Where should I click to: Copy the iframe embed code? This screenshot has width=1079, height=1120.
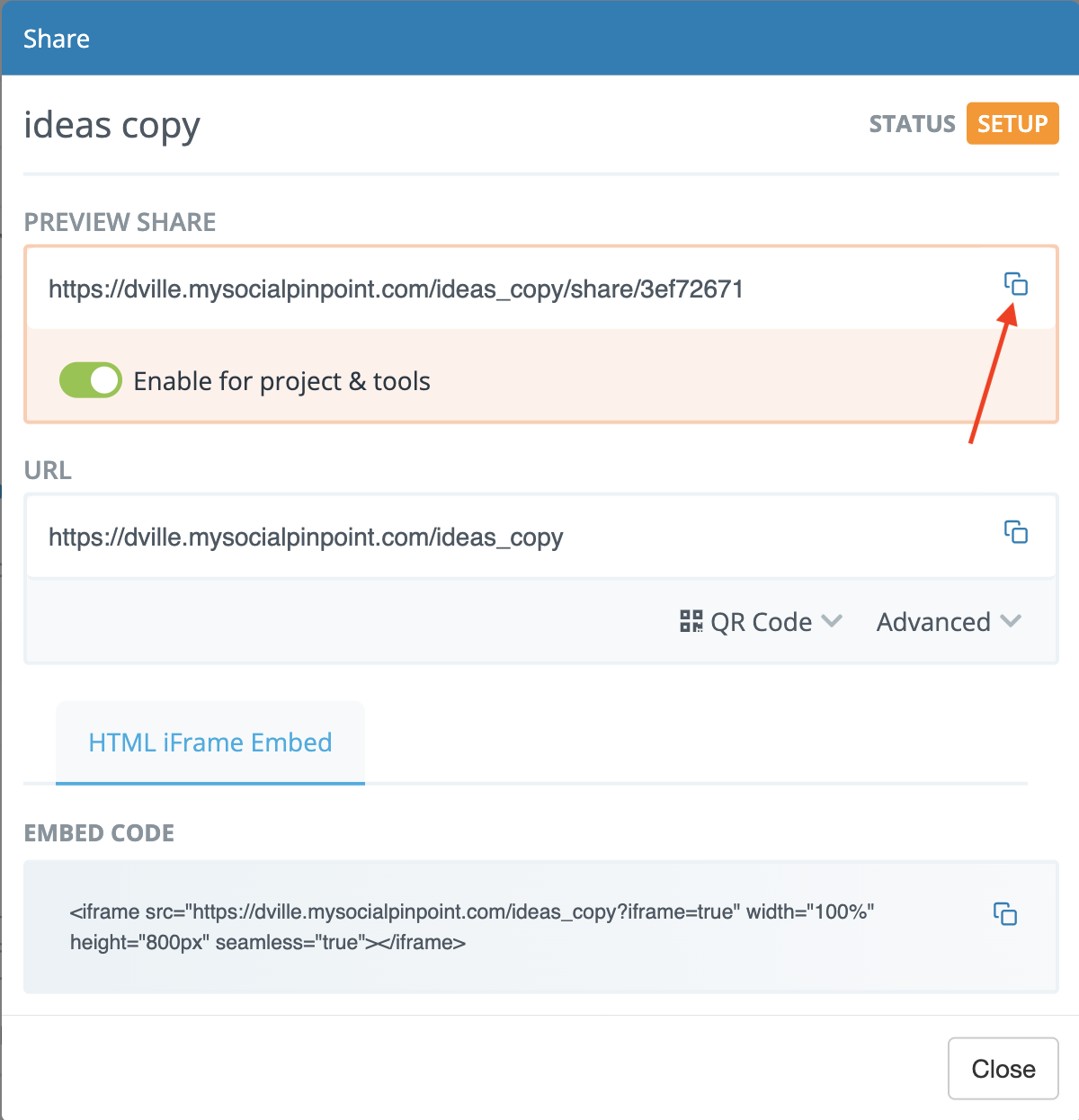pos(1005,913)
